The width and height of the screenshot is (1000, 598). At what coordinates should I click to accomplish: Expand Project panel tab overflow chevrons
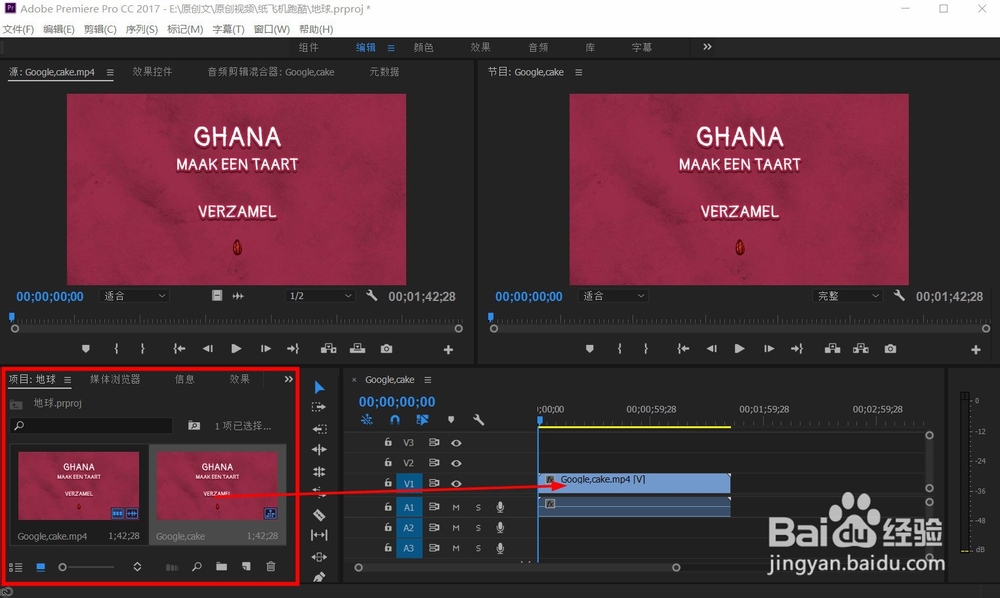tap(288, 379)
